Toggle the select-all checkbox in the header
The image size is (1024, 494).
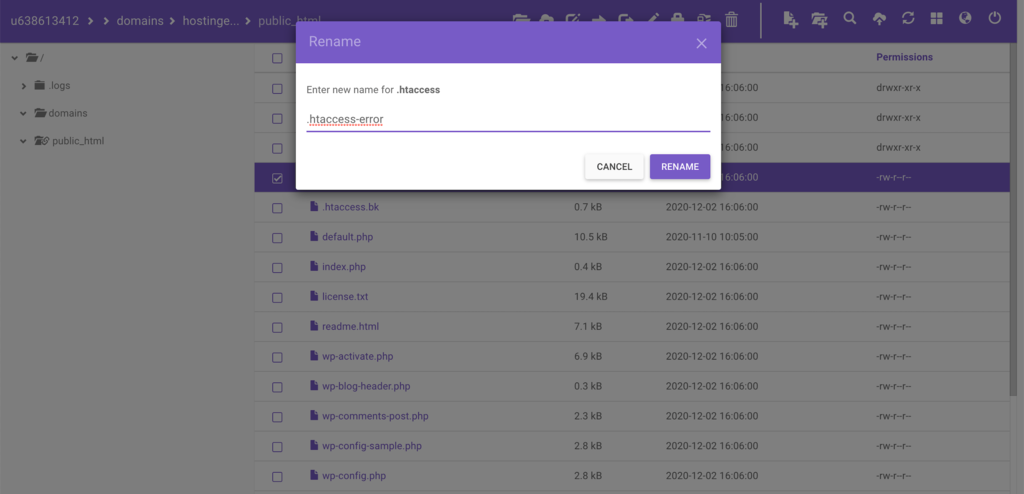click(x=277, y=58)
